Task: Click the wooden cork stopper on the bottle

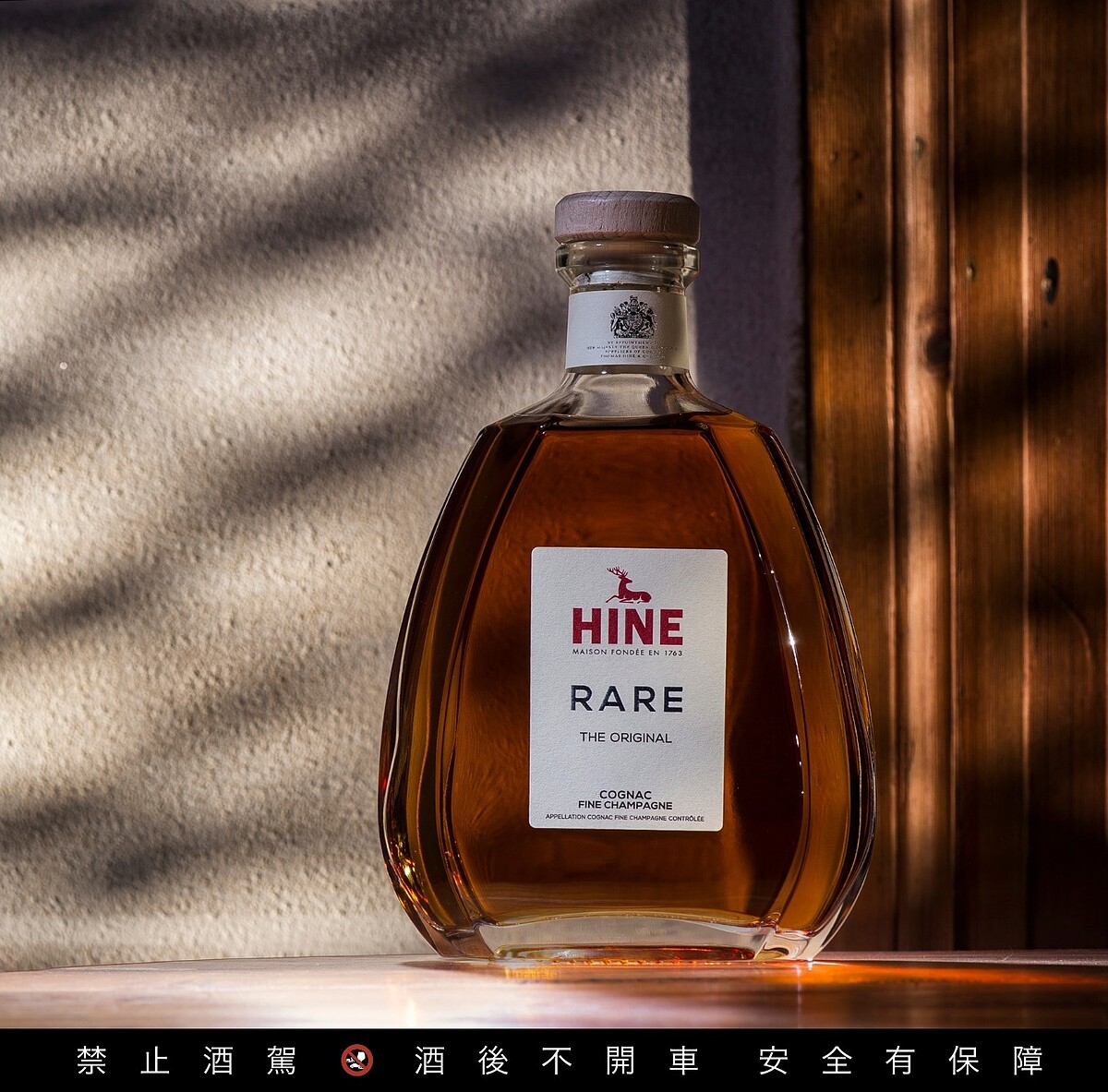Action: [x=627, y=216]
